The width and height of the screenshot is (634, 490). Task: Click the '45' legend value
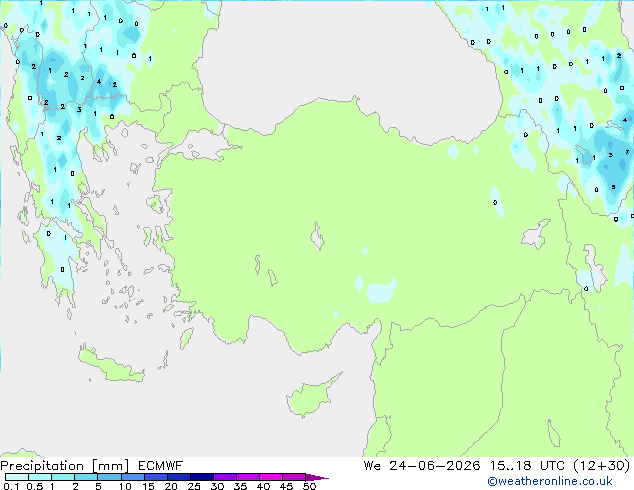point(286,486)
